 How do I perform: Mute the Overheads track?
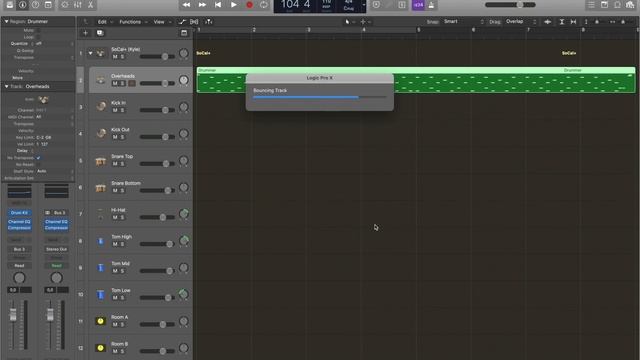tap(115, 83)
